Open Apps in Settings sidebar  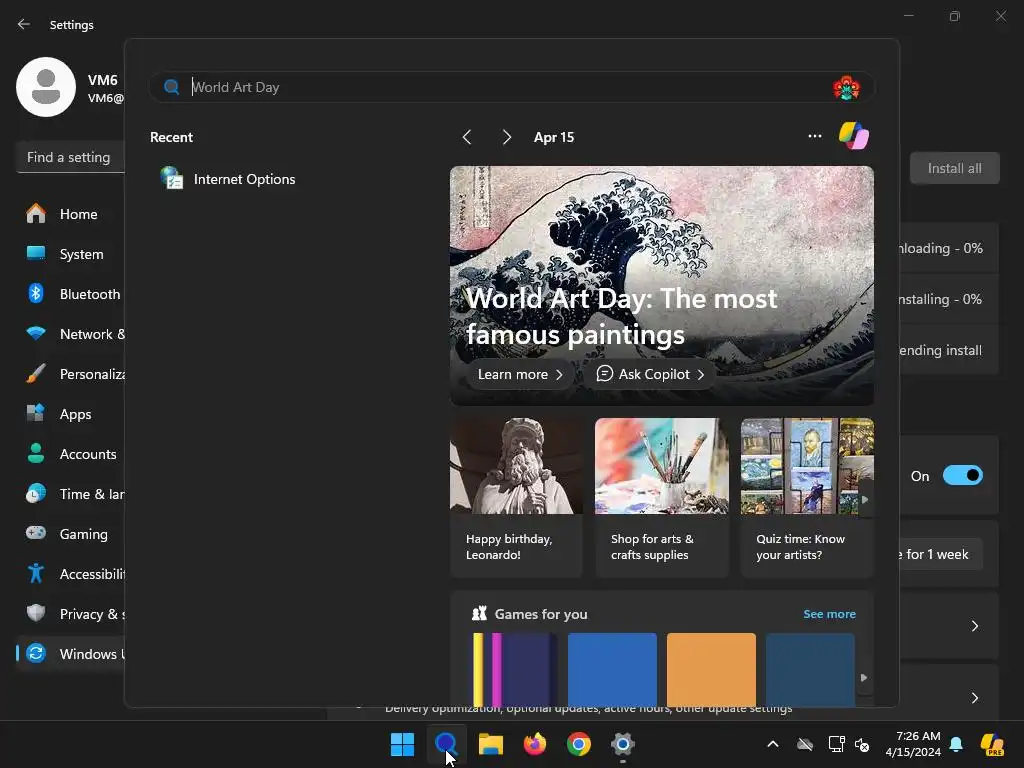[x=71, y=414]
